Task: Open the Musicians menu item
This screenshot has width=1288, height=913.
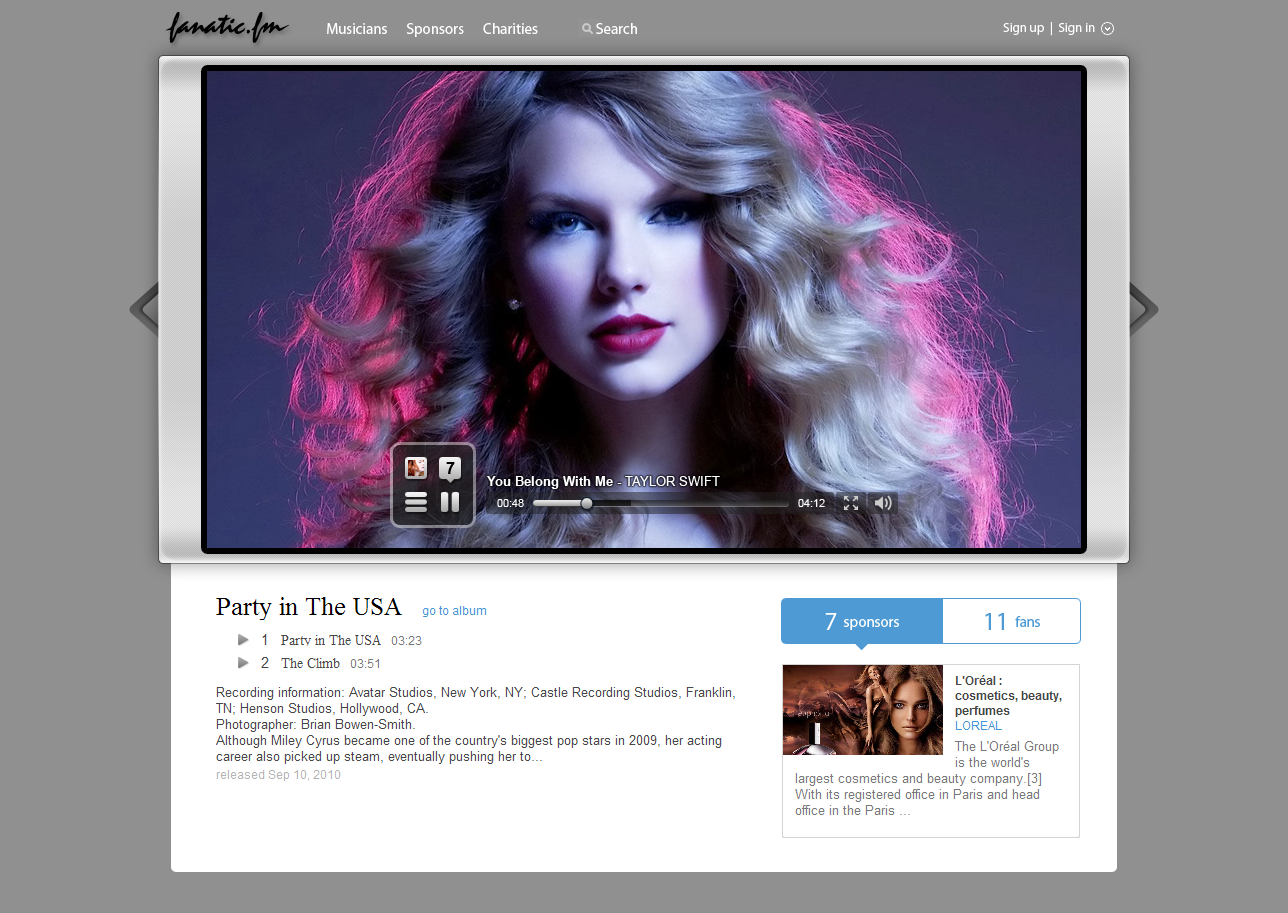Action: (356, 29)
